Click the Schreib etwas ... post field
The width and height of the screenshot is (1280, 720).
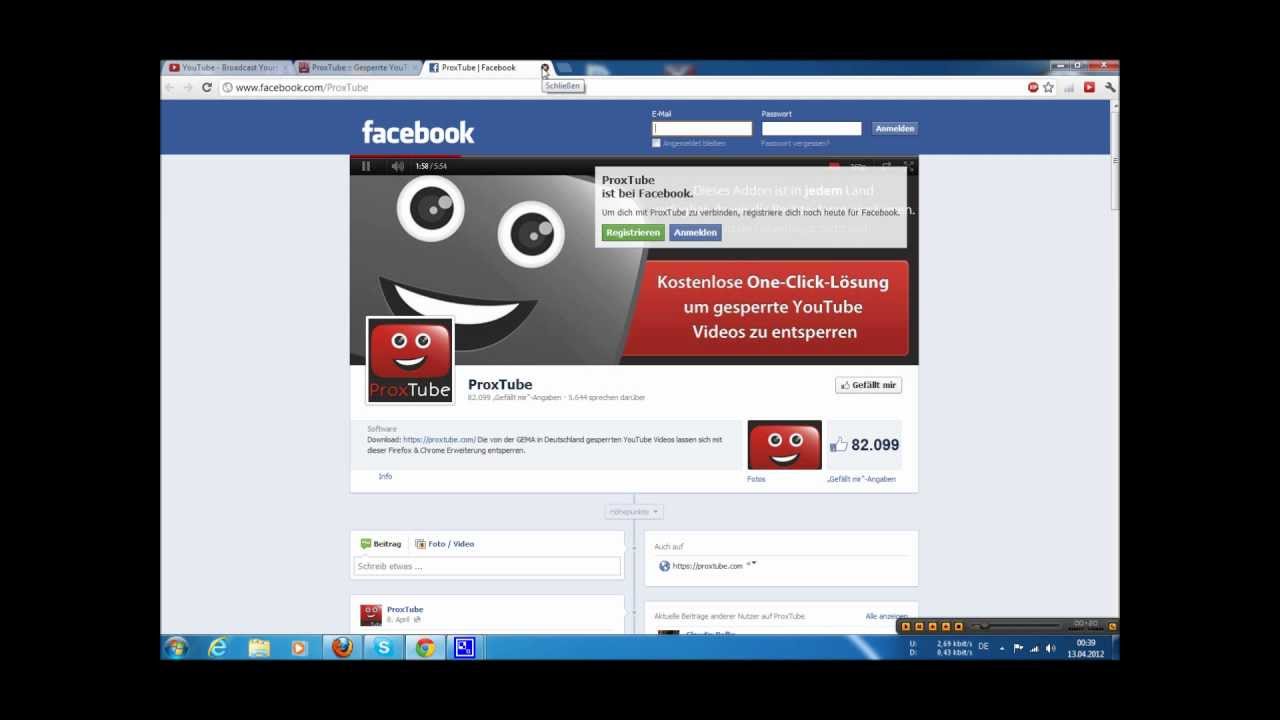click(488, 566)
